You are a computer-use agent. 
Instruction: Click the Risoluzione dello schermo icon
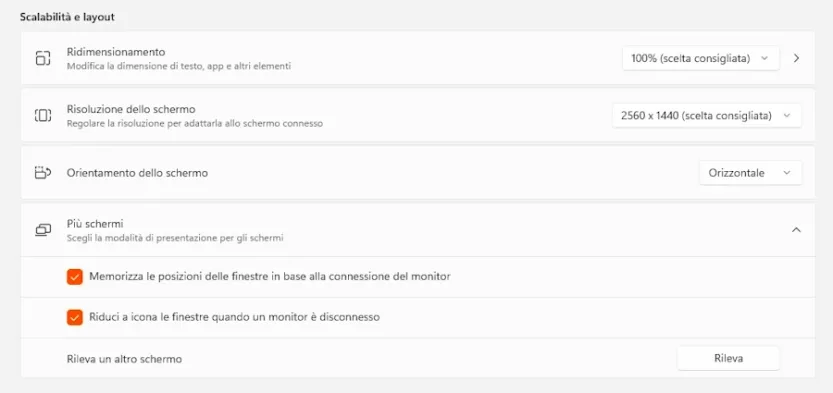coord(42,115)
